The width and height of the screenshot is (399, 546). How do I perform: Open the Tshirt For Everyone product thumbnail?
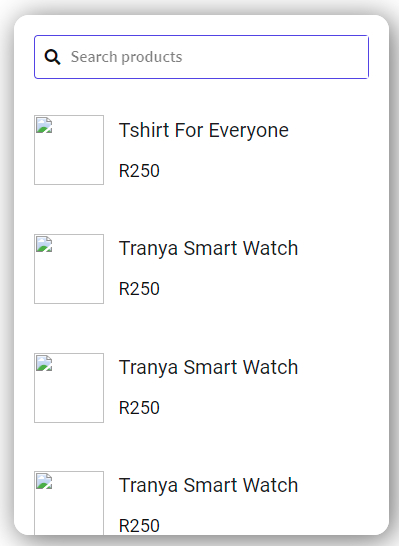pyautogui.click(x=69, y=150)
